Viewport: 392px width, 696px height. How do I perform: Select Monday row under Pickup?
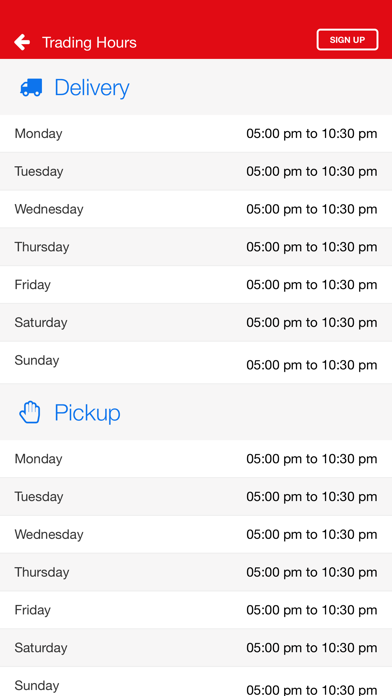196,459
